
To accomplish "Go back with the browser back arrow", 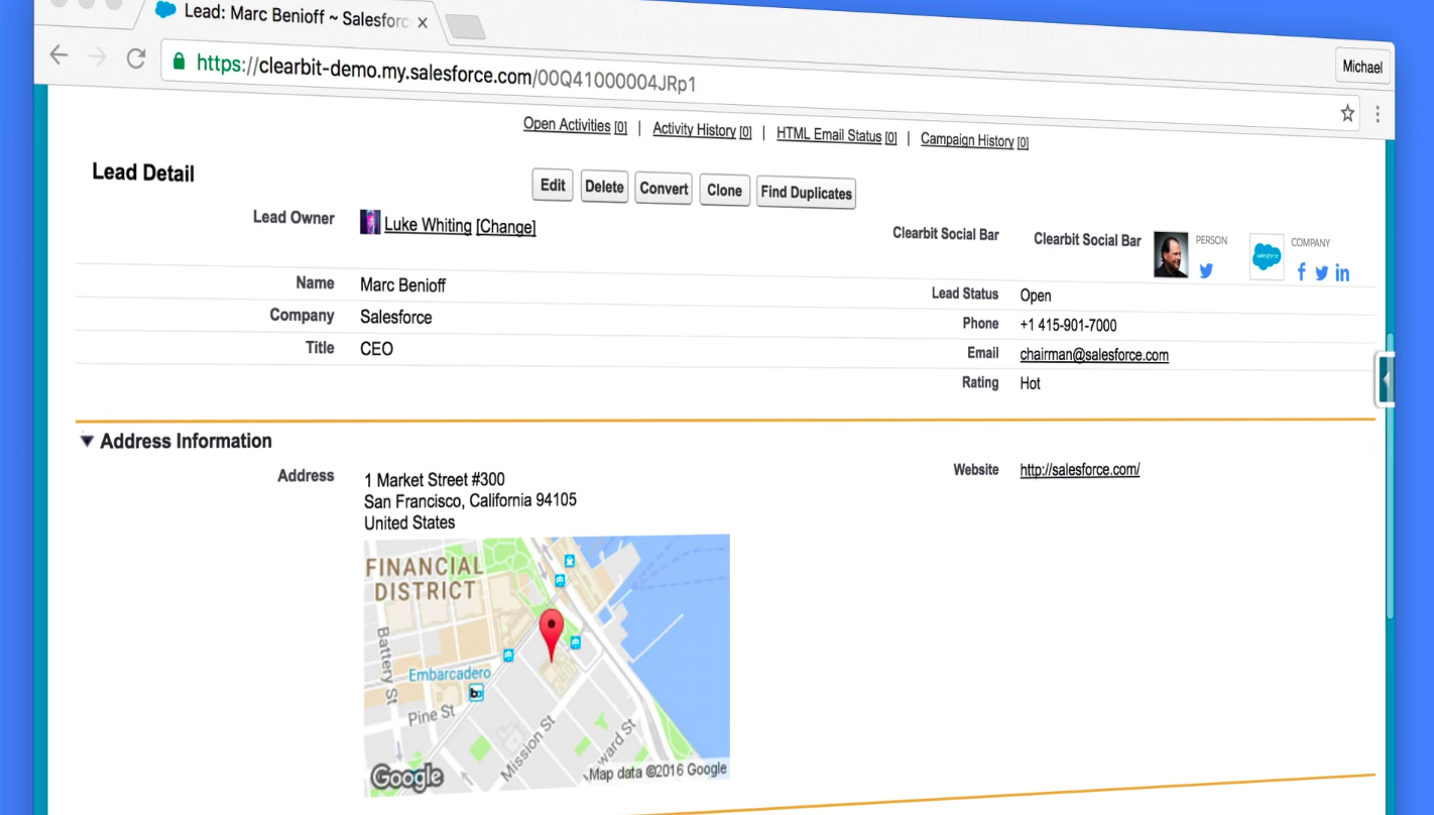I will click(x=59, y=55).
